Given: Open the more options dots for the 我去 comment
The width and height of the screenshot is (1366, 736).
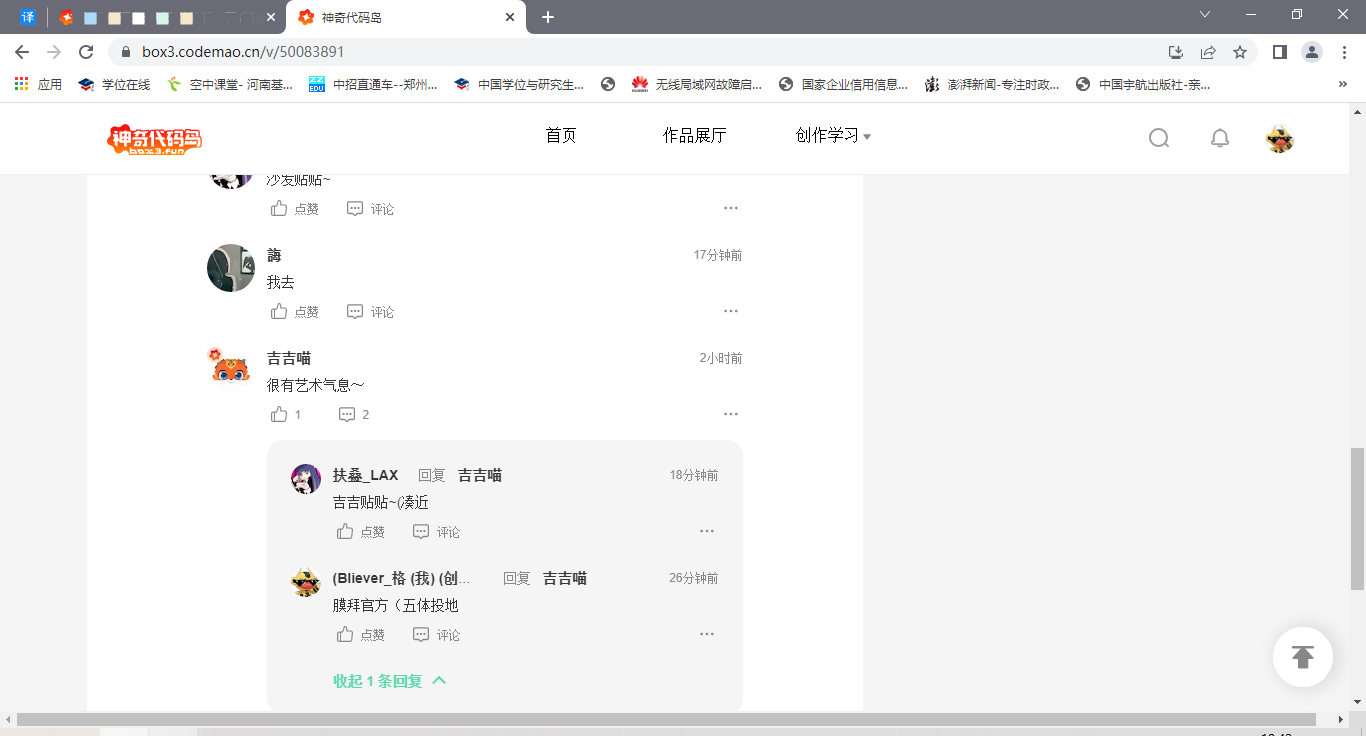Looking at the screenshot, I should (x=731, y=311).
